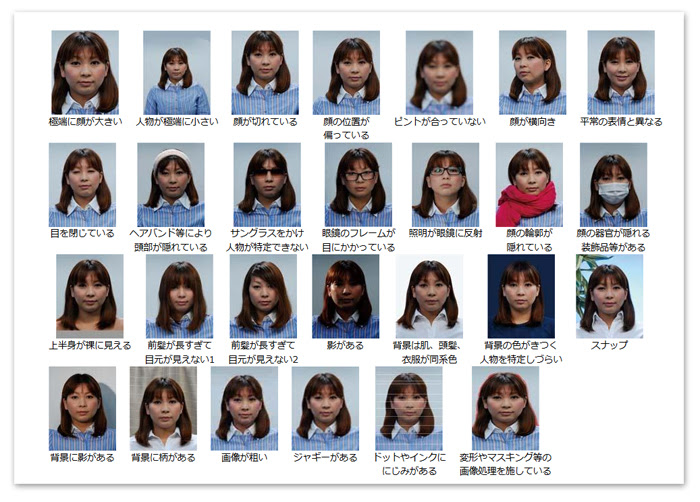Select the caption 背景の色がきつく人物を特定しづらい
The width and height of the screenshot is (700, 502).
click(x=521, y=352)
